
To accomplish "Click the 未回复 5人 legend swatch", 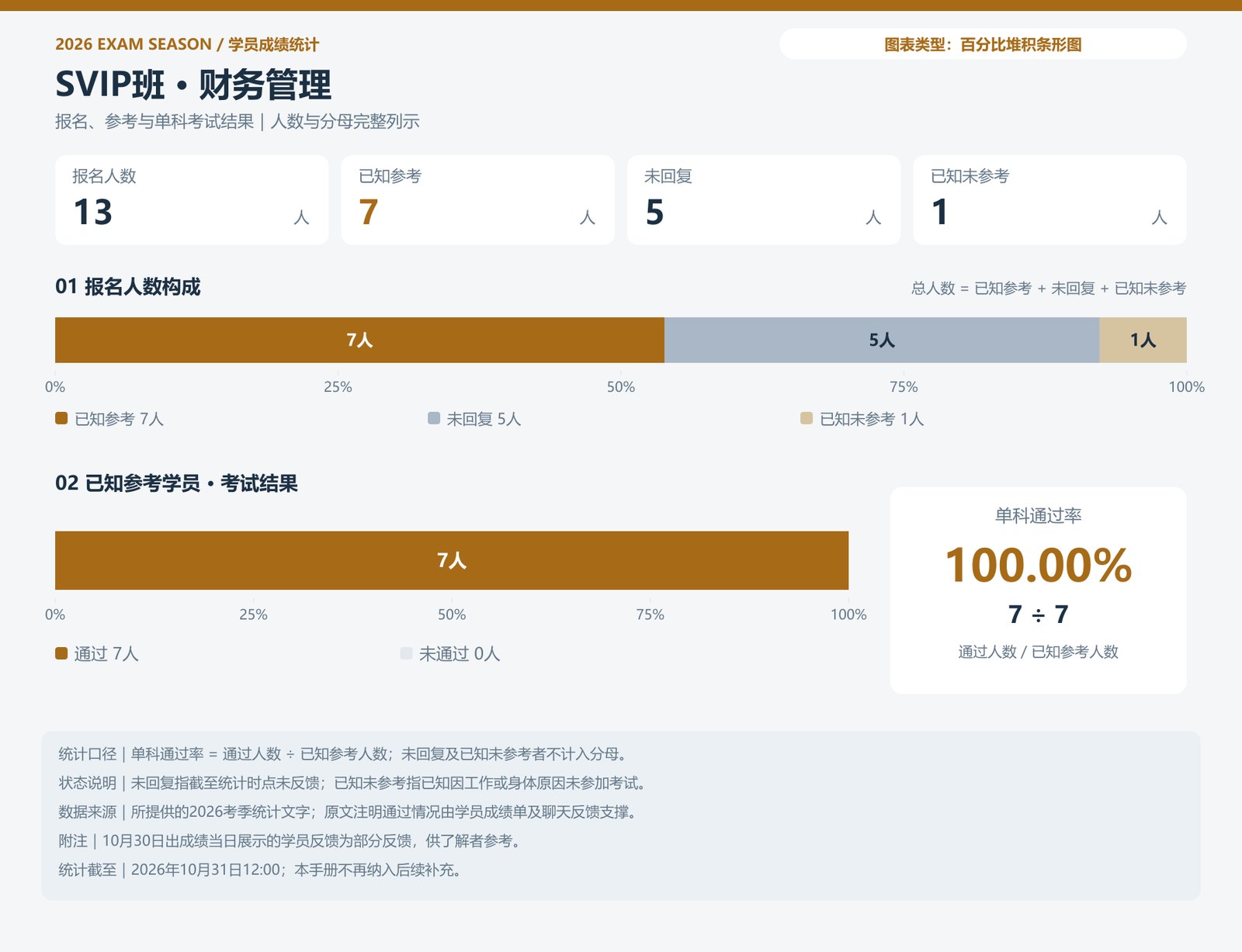I will point(434,418).
